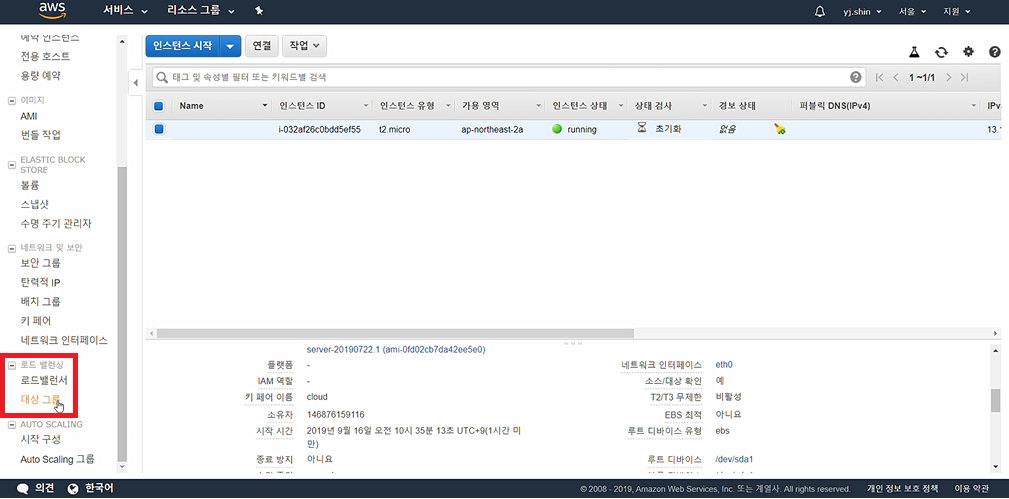Open 탄력적 IP in sidebar
Screen dimensions: 1009x499
[x=41, y=282]
